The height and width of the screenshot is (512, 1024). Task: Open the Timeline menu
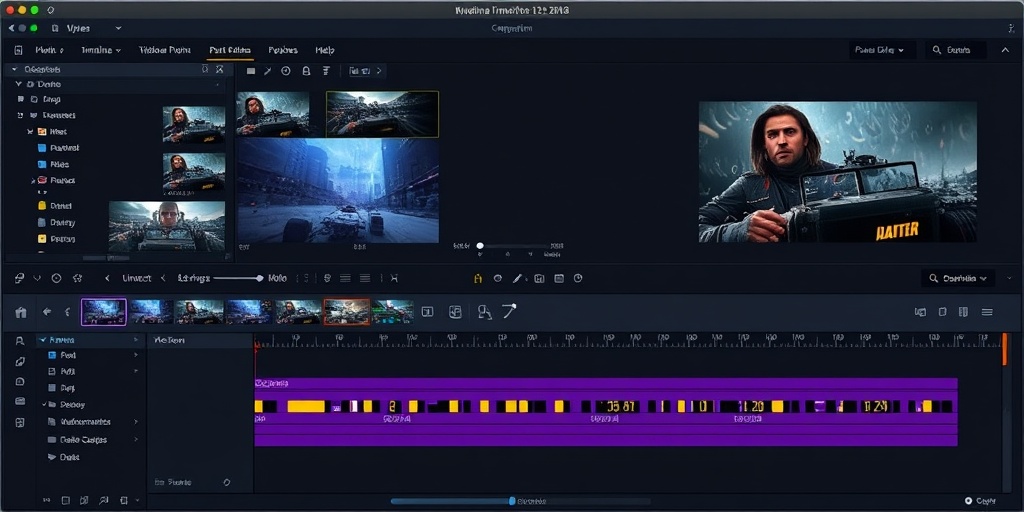[x=101, y=50]
